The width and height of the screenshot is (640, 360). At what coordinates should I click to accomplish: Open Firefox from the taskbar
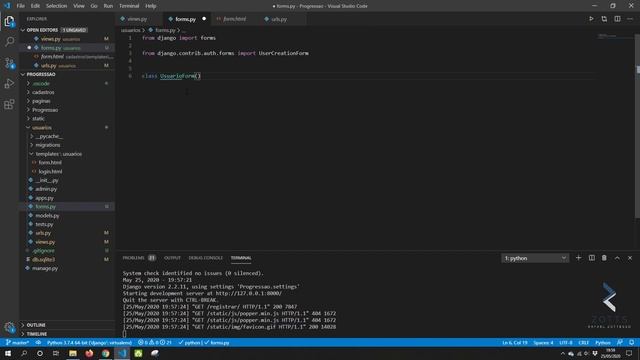click(x=89, y=353)
